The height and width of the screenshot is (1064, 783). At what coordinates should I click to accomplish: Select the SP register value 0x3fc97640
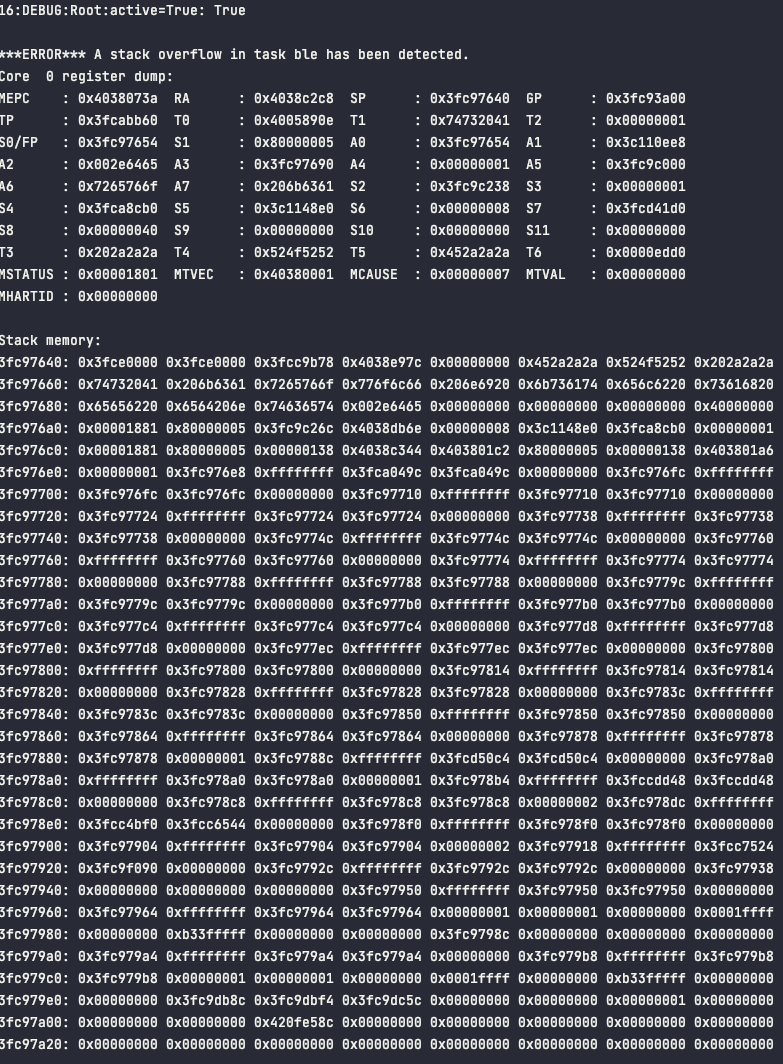pyautogui.click(x=470, y=98)
